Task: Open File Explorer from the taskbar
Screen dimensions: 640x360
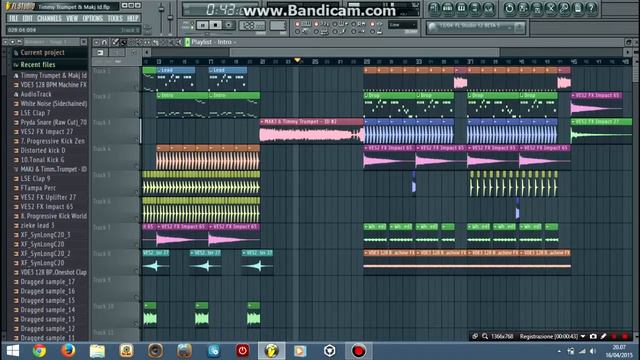Action: tap(97, 351)
